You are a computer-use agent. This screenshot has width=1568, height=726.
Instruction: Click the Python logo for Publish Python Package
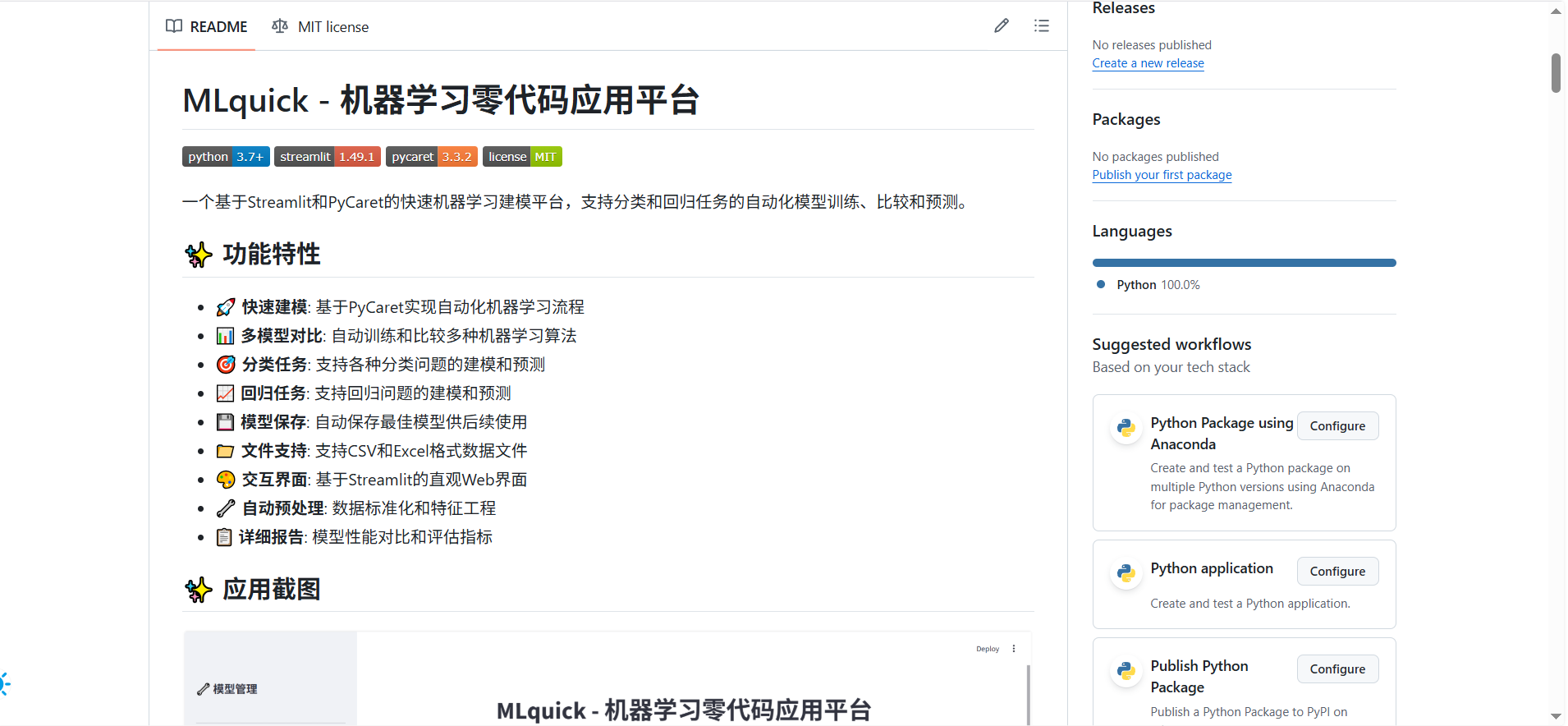[1126, 671]
